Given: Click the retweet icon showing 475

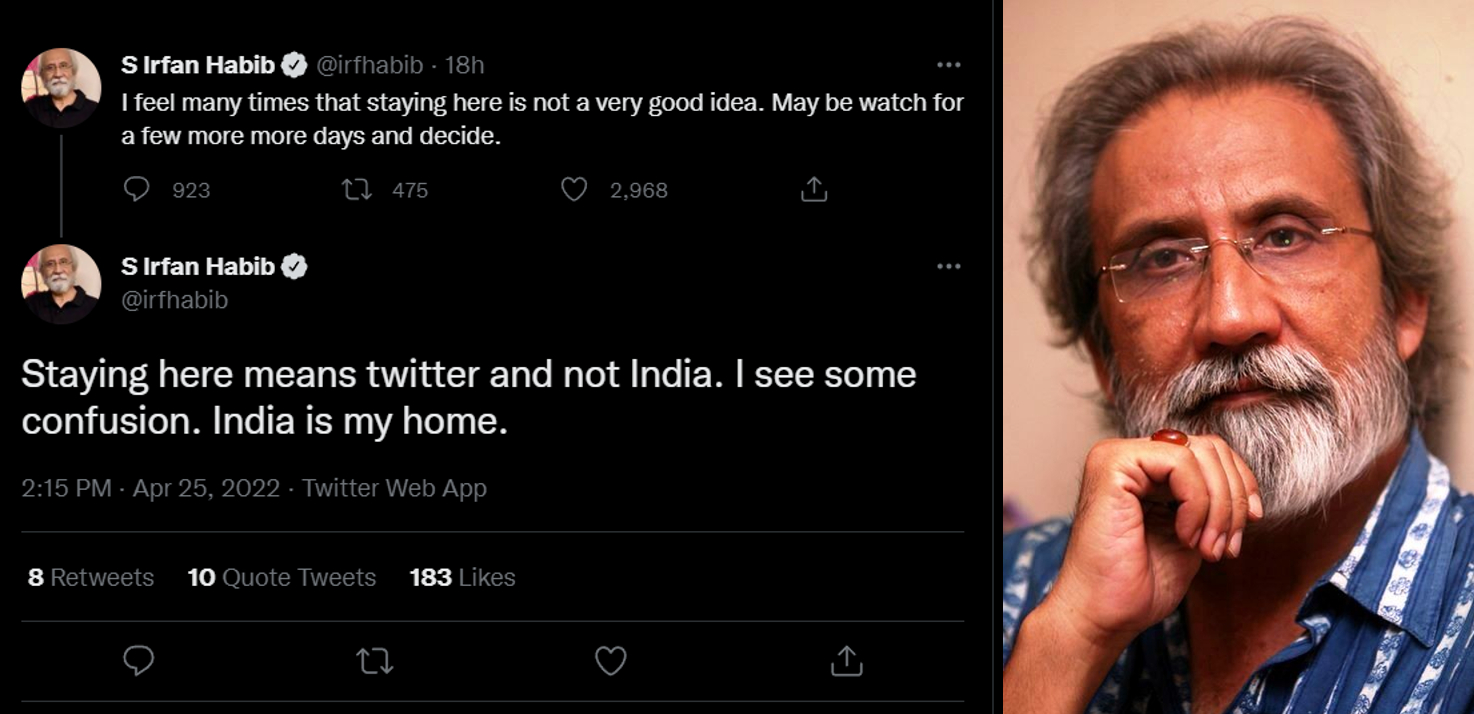Looking at the screenshot, I should click(358, 189).
